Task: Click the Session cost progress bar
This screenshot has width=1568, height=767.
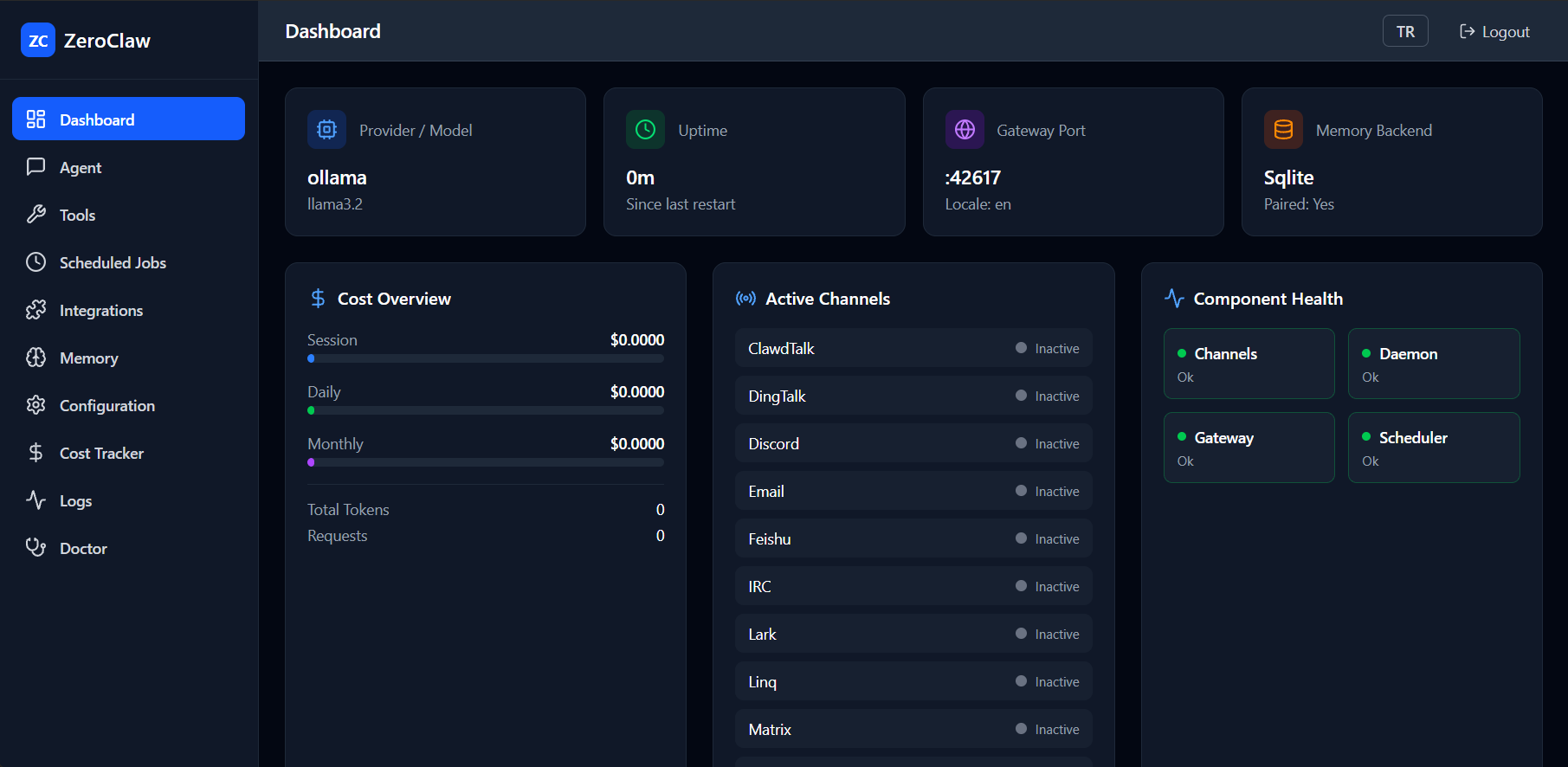Action: tap(486, 358)
